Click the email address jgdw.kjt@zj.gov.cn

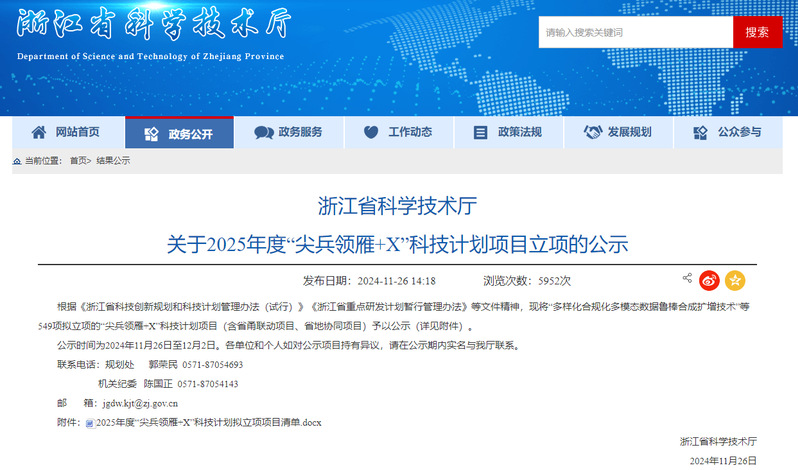tap(137, 404)
